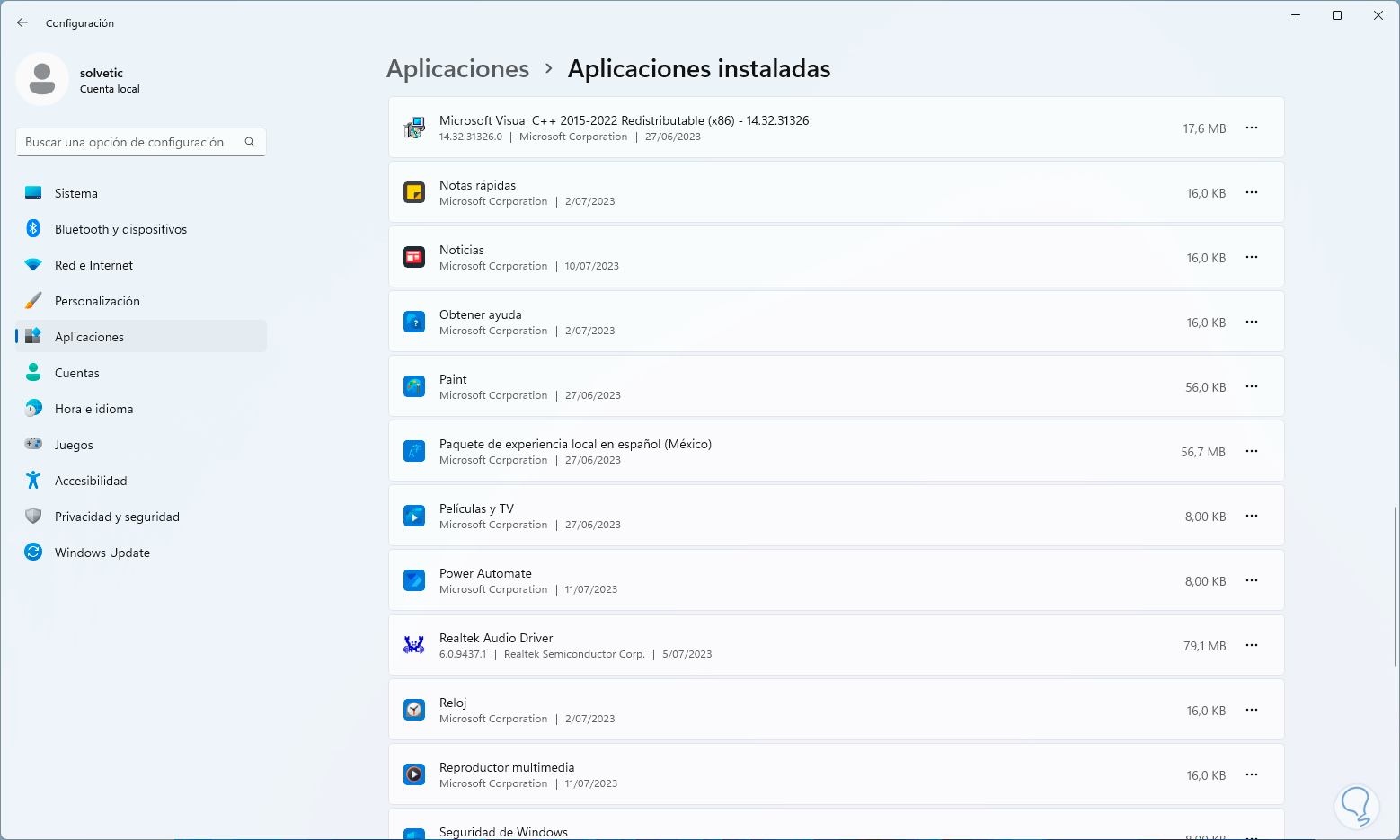Click the Realtek Audio Driver icon
Viewport: 1400px width, 840px height.
point(414,646)
